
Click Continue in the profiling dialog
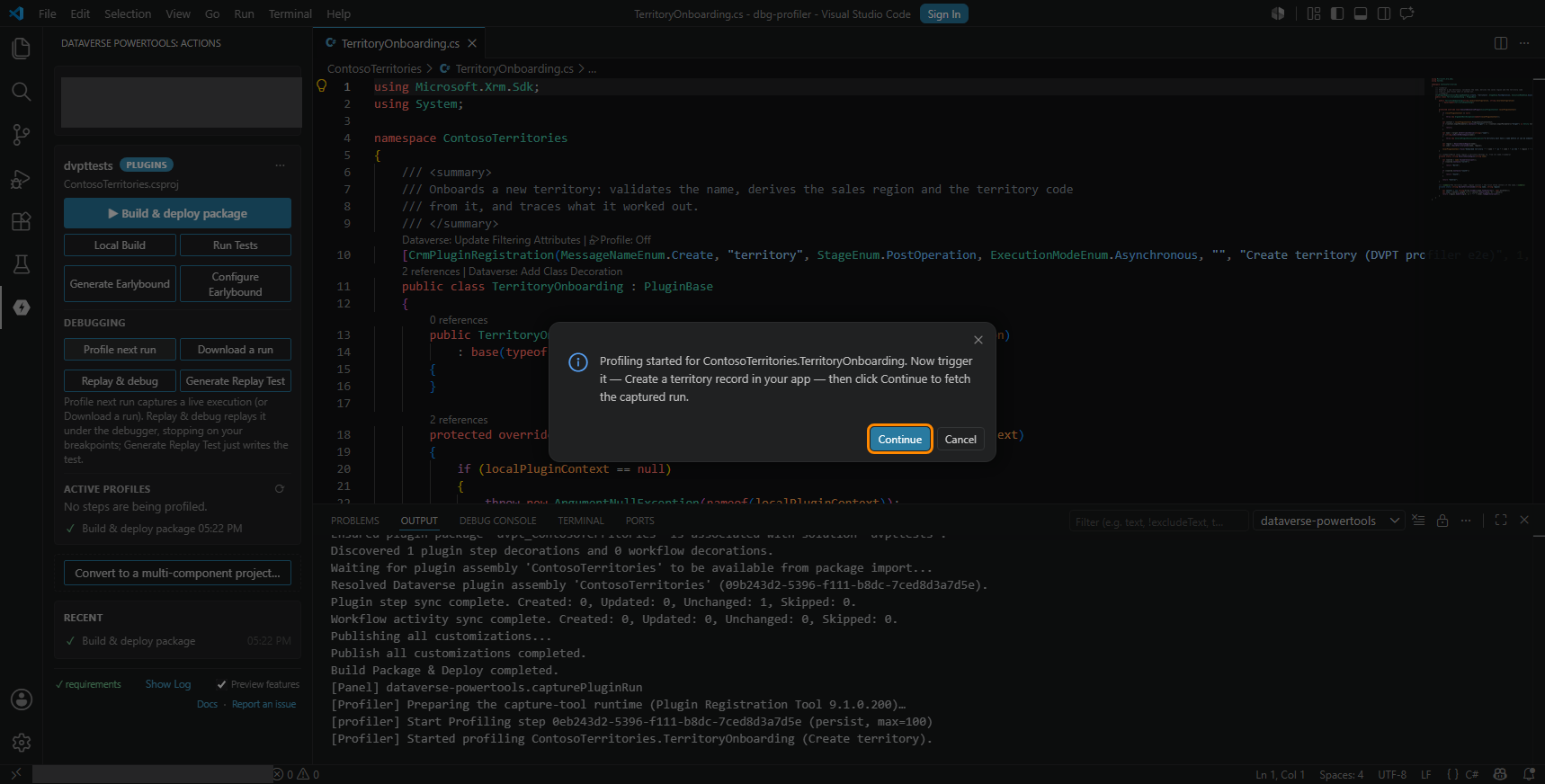(900, 439)
